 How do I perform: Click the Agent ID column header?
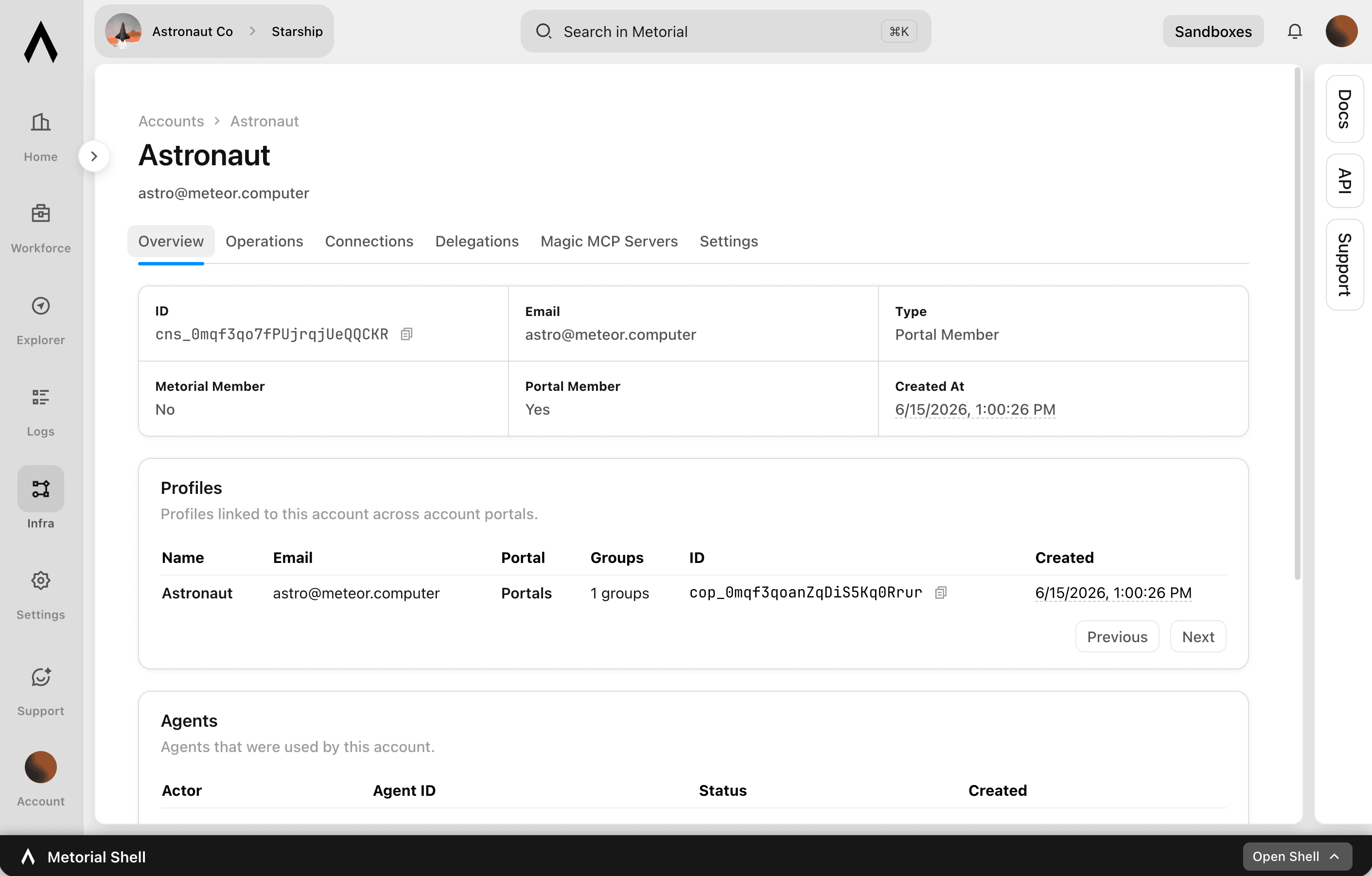click(x=404, y=790)
